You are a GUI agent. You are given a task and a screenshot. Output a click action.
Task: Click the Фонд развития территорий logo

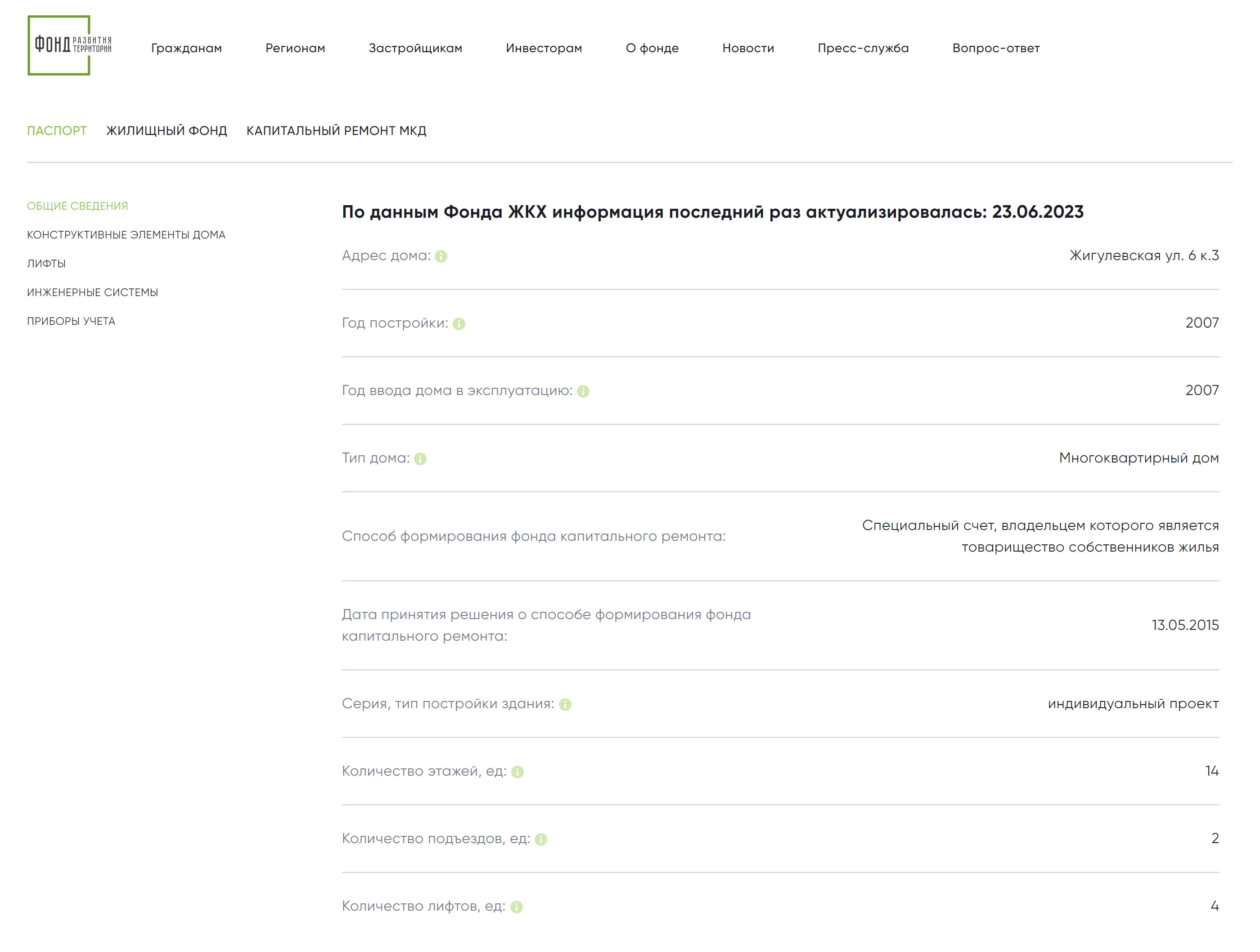coord(69,45)
